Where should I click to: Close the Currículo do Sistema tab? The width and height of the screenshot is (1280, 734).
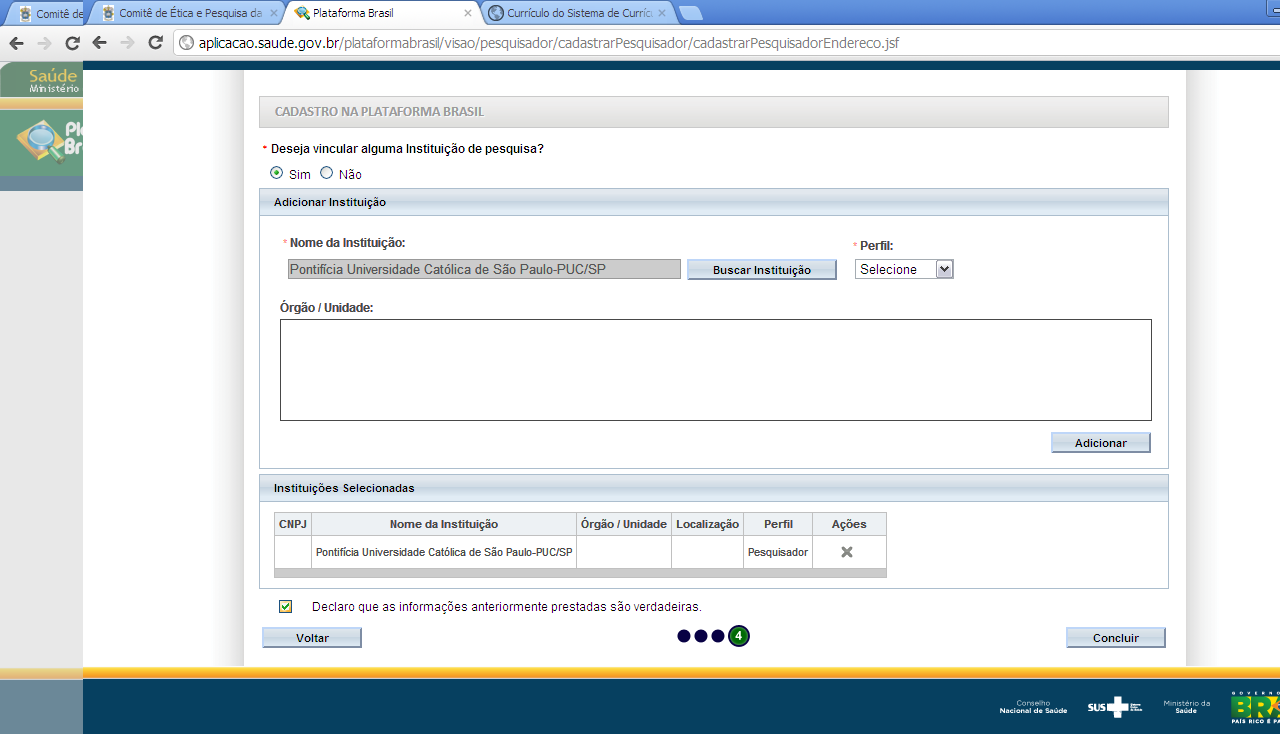point(661,14)
